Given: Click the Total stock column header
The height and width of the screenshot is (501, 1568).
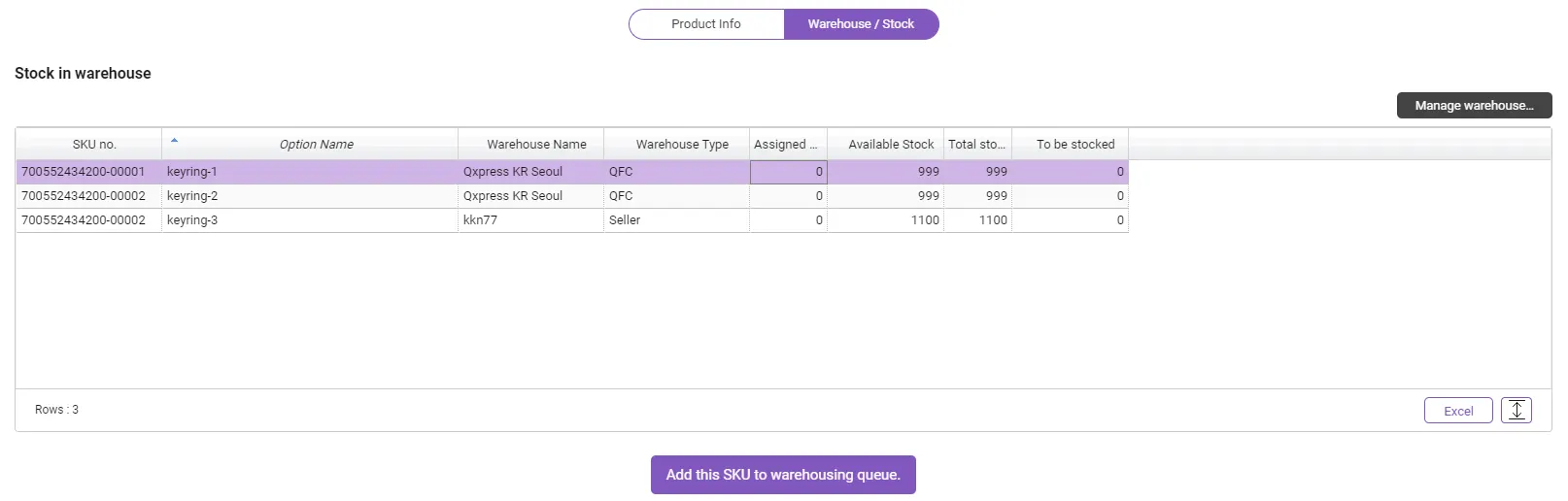Looking at the screenshot, I should [x=976, y=145].
